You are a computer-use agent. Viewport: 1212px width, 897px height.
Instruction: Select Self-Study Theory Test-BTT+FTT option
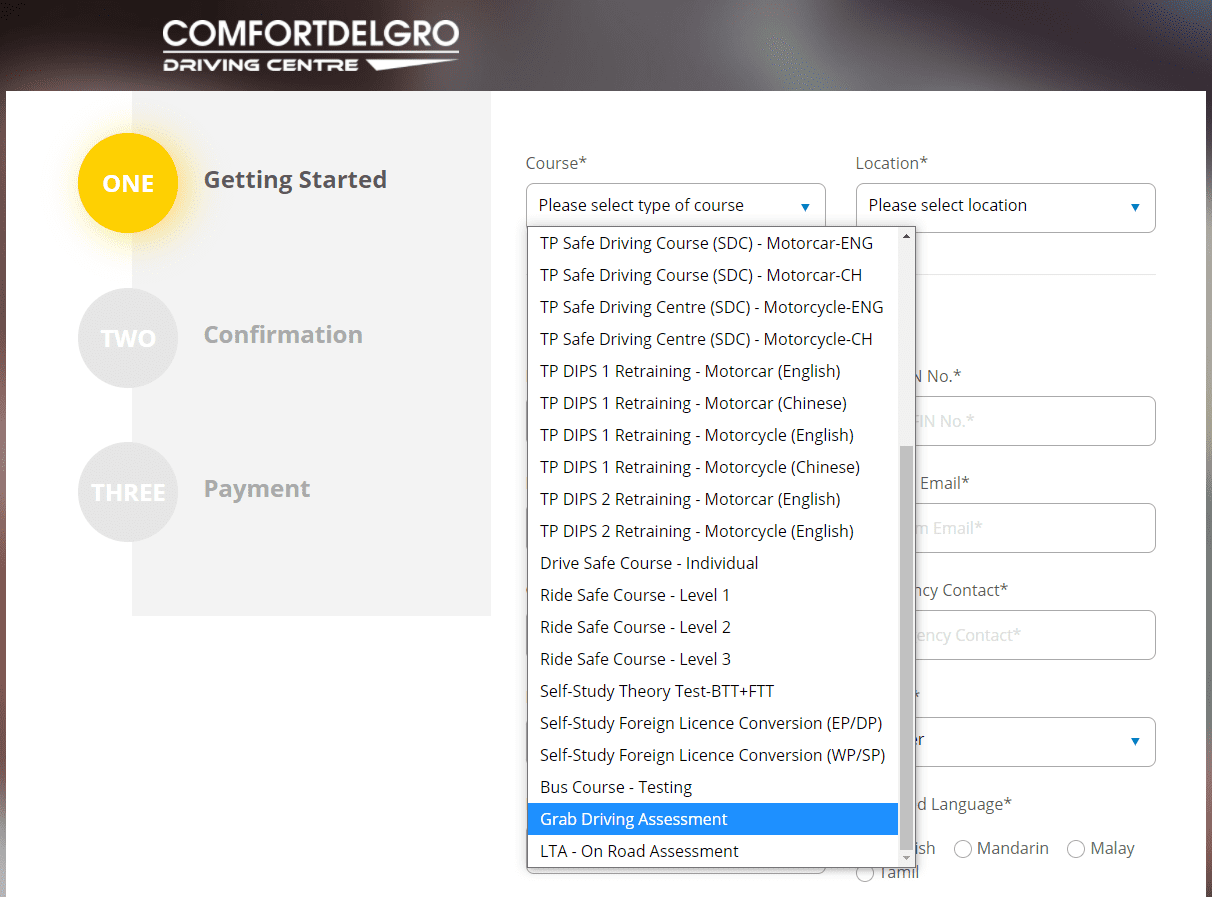coord(712,691)
